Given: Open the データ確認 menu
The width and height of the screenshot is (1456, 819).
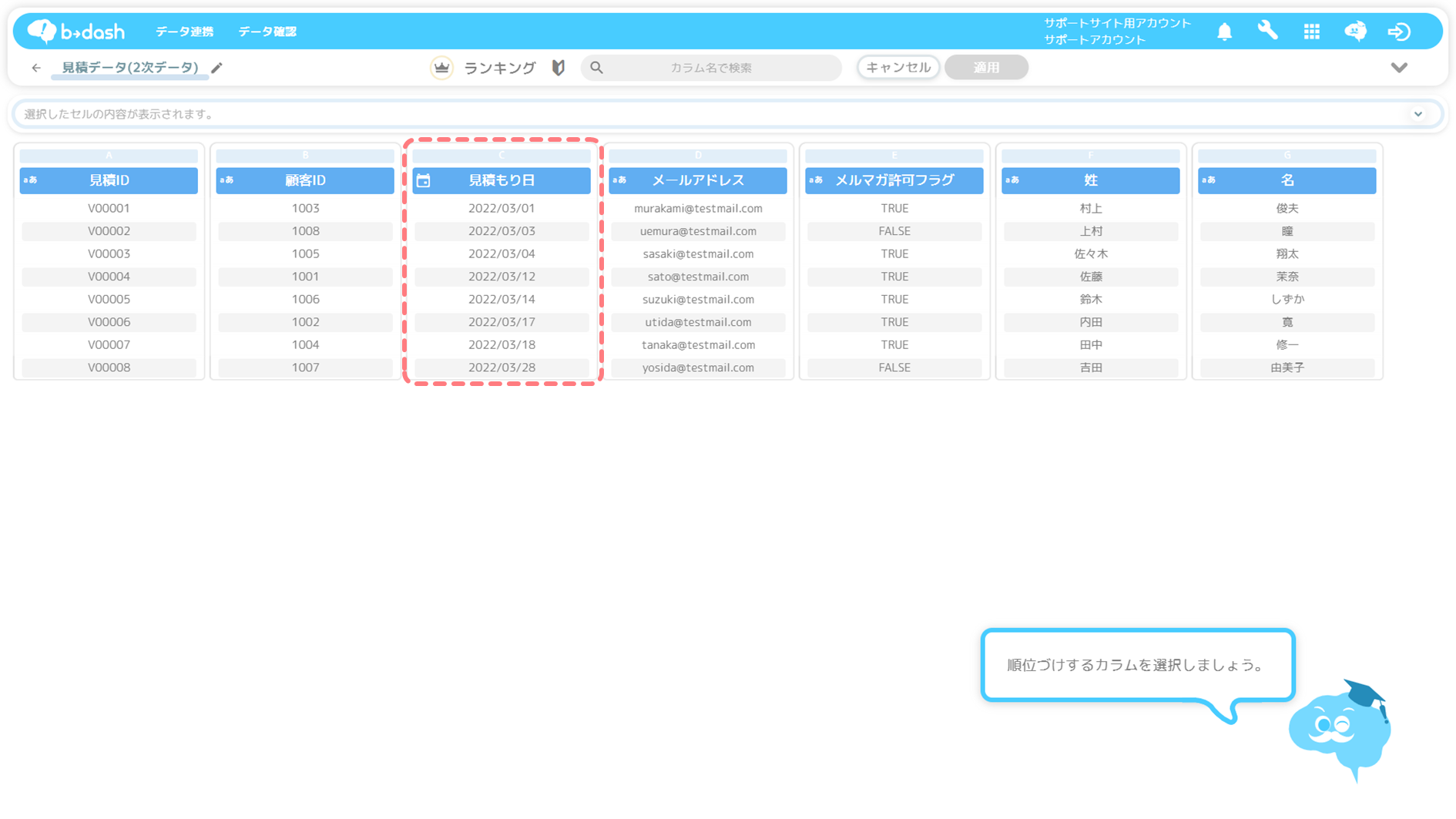Looking at the screenshot, I should [267, 32].
